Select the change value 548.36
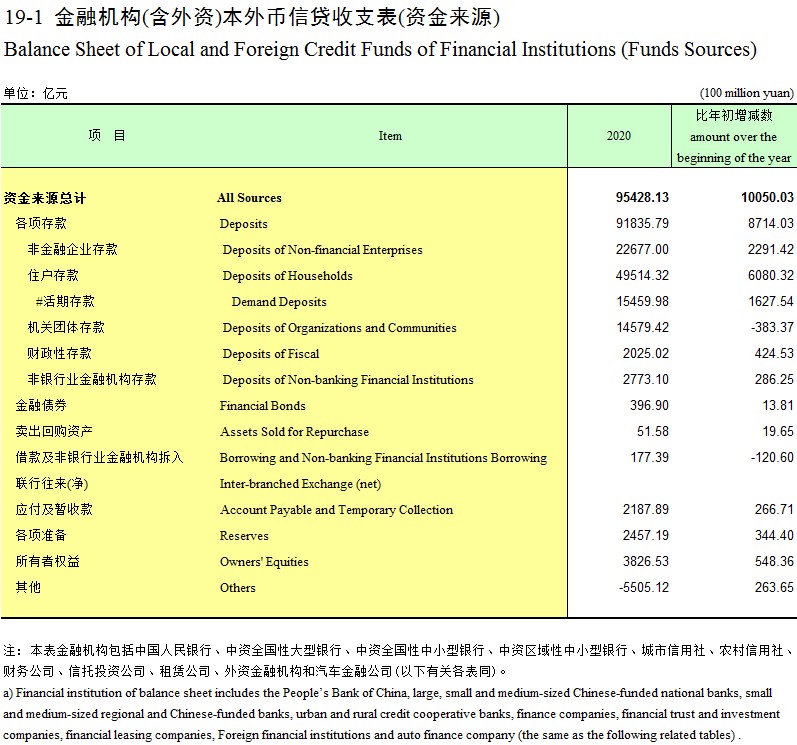The width and height of the screenshot is (797, 745). 774,561
